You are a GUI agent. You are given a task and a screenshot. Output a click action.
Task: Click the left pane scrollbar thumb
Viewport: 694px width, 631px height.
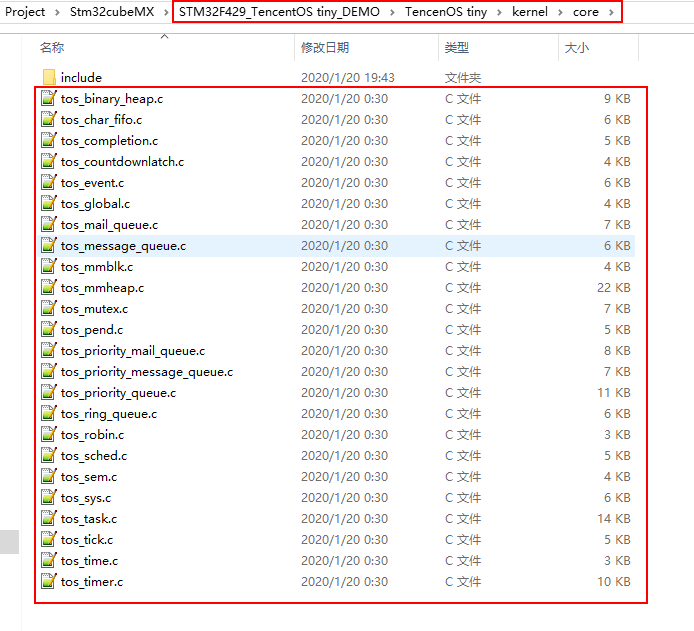[9, 542]
